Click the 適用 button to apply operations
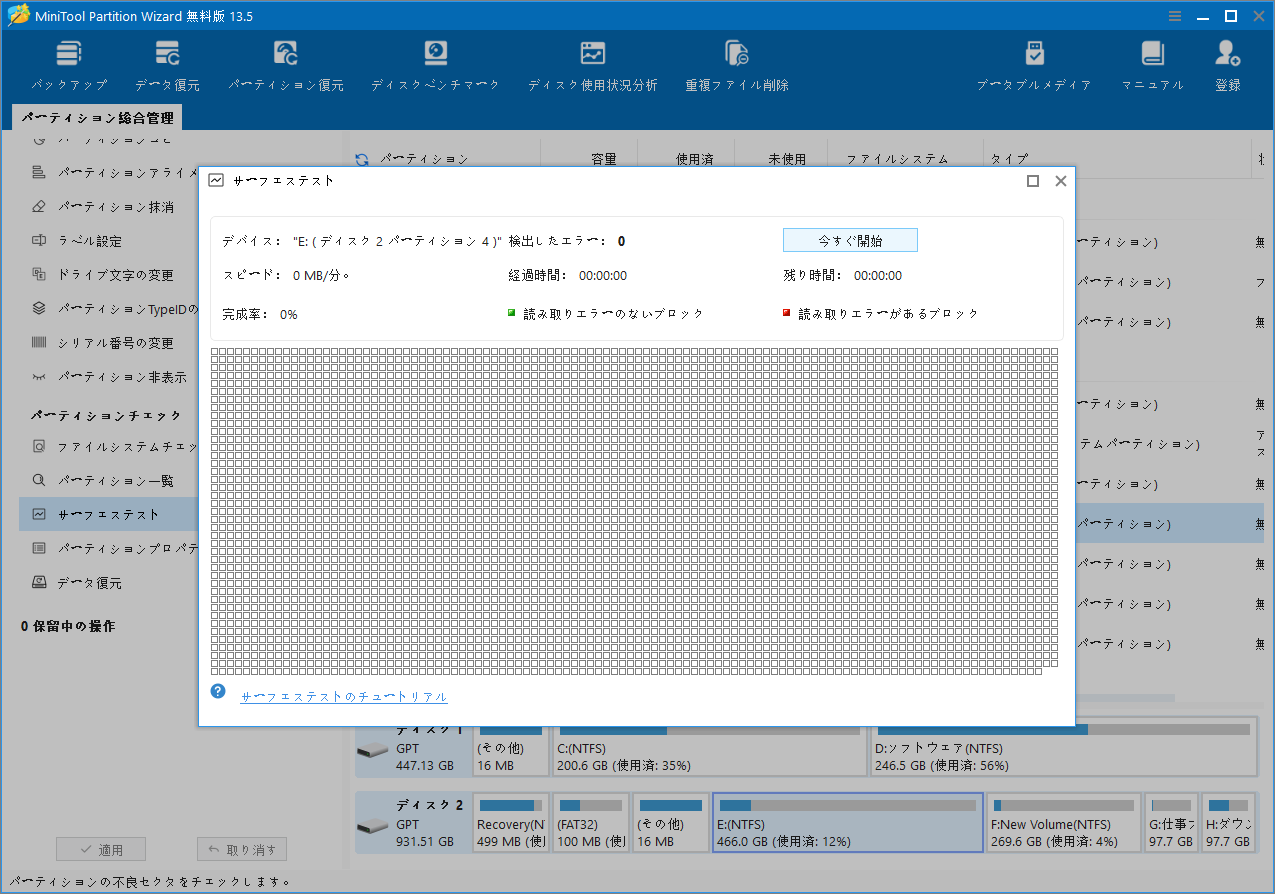 click(x=100, y=848)
